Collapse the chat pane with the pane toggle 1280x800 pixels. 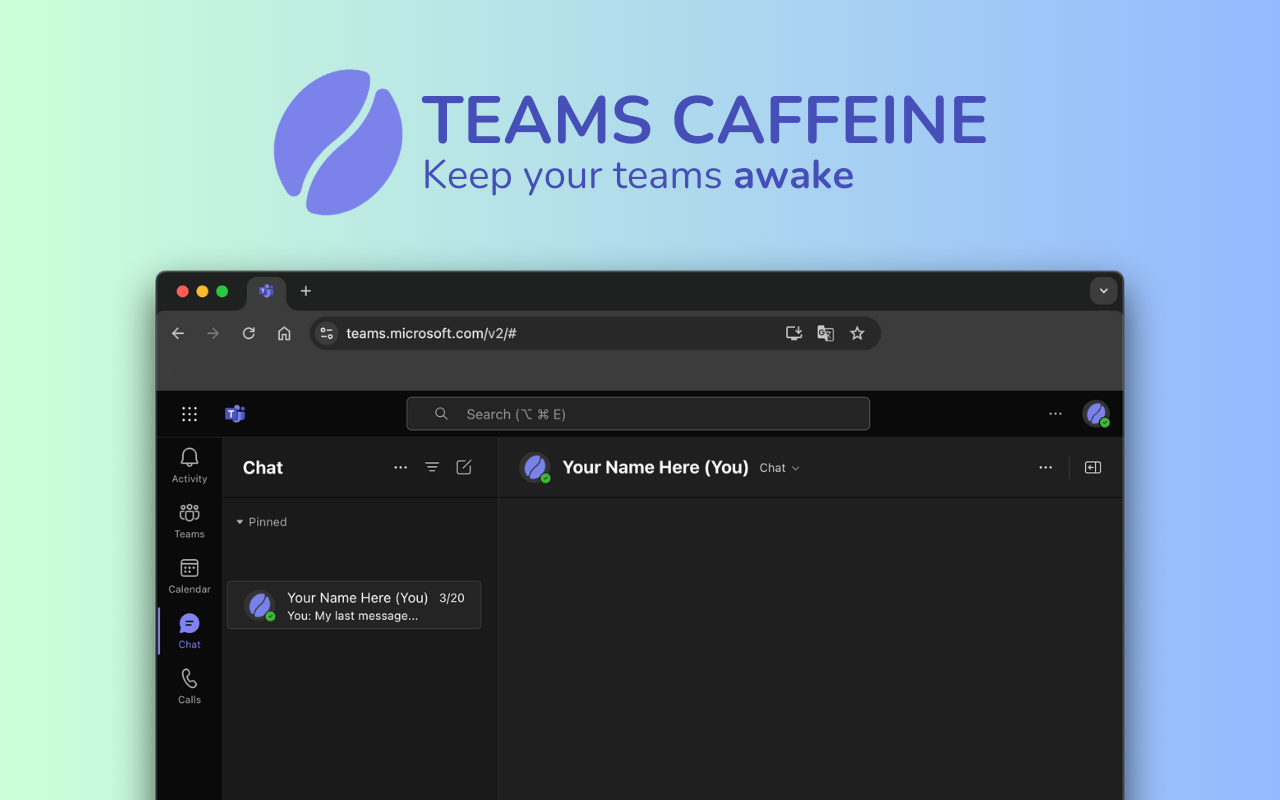coord(1092,467)
